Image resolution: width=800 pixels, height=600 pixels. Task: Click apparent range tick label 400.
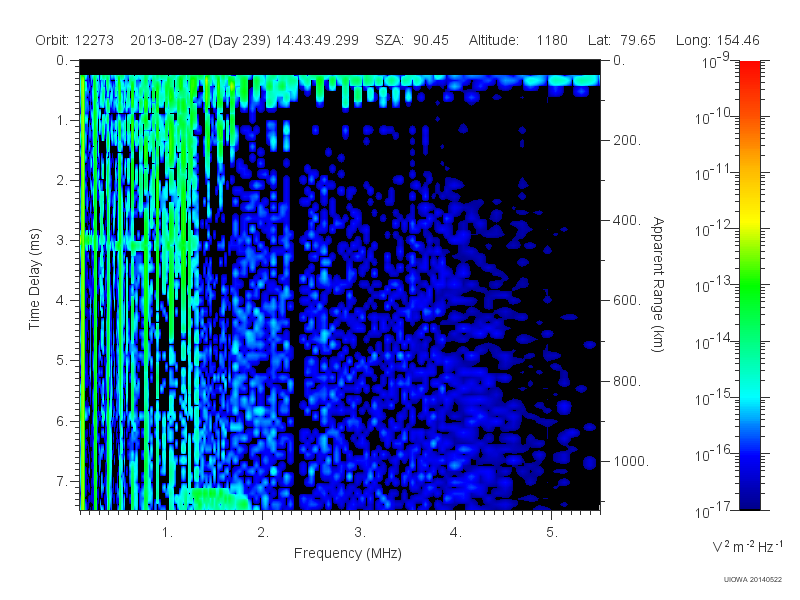coord(627,220)
